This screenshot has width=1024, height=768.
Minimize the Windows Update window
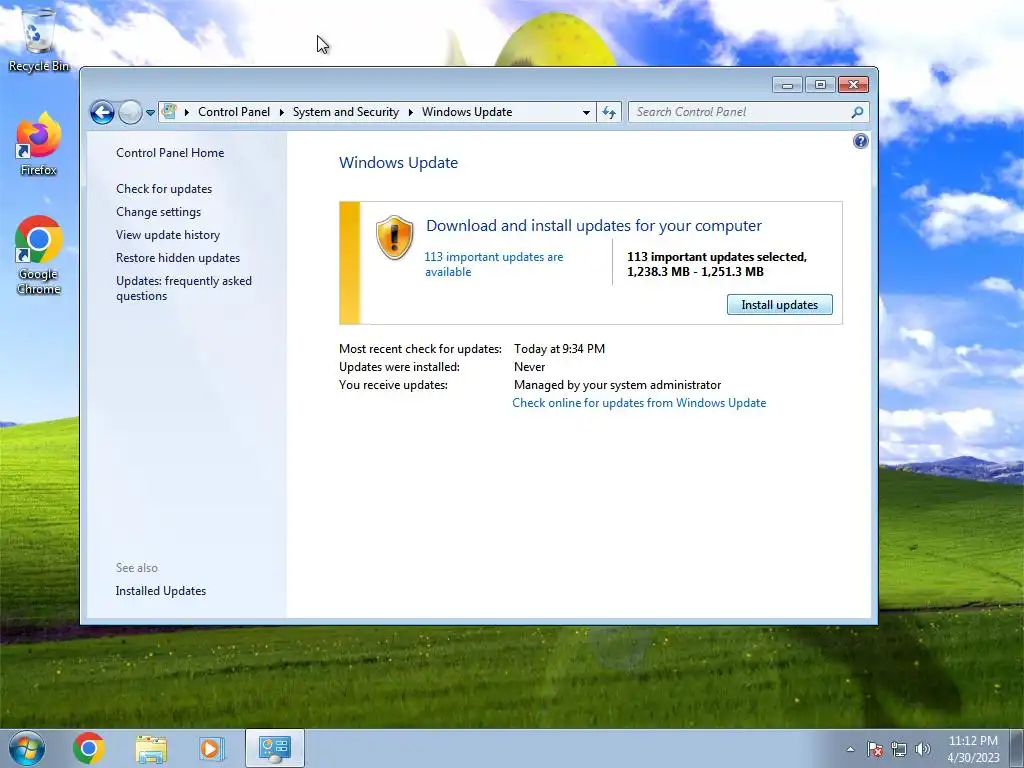click(x=788, y=85)
